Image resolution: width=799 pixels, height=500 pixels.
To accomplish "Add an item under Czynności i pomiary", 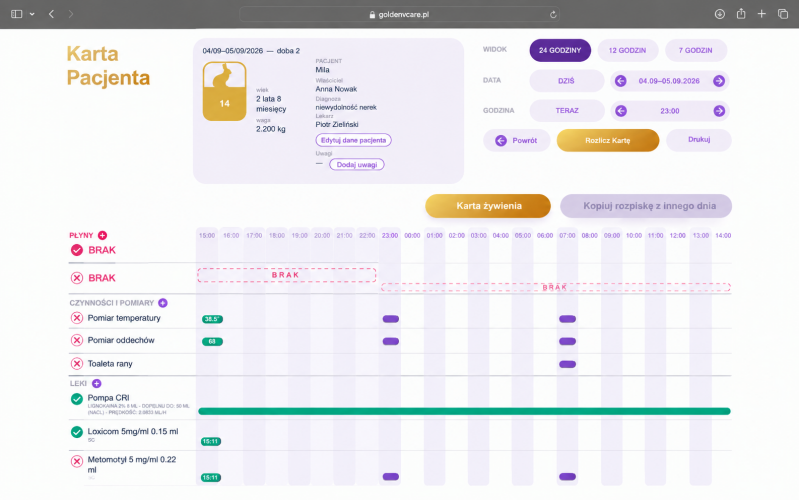I will [x=163, y=303].
